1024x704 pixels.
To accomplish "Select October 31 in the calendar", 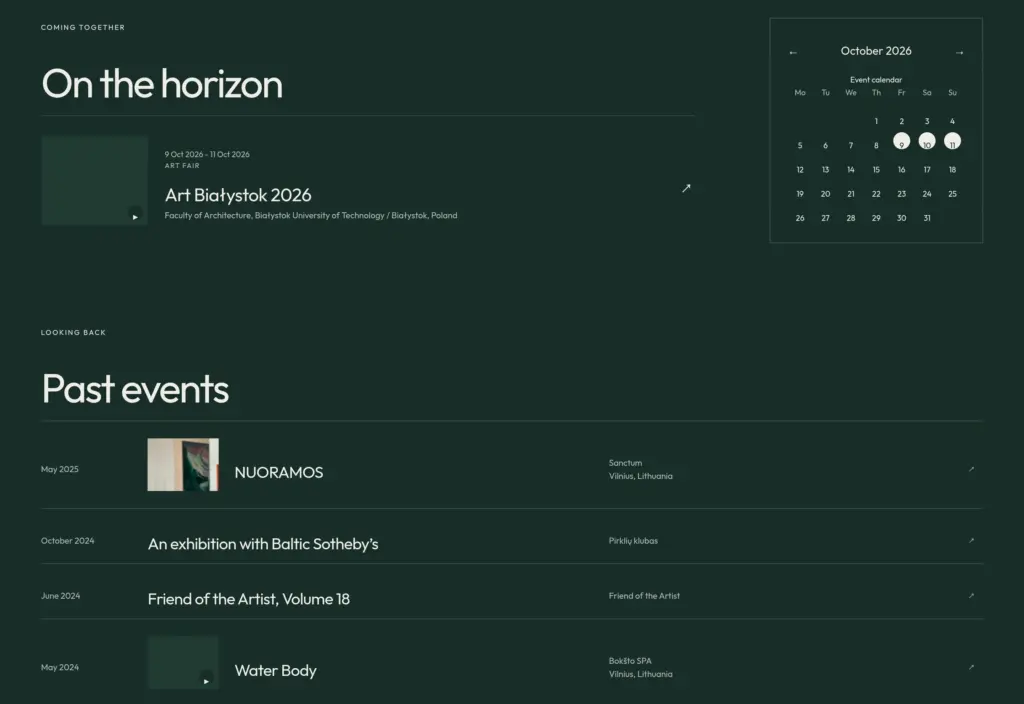I will [927, 218].
